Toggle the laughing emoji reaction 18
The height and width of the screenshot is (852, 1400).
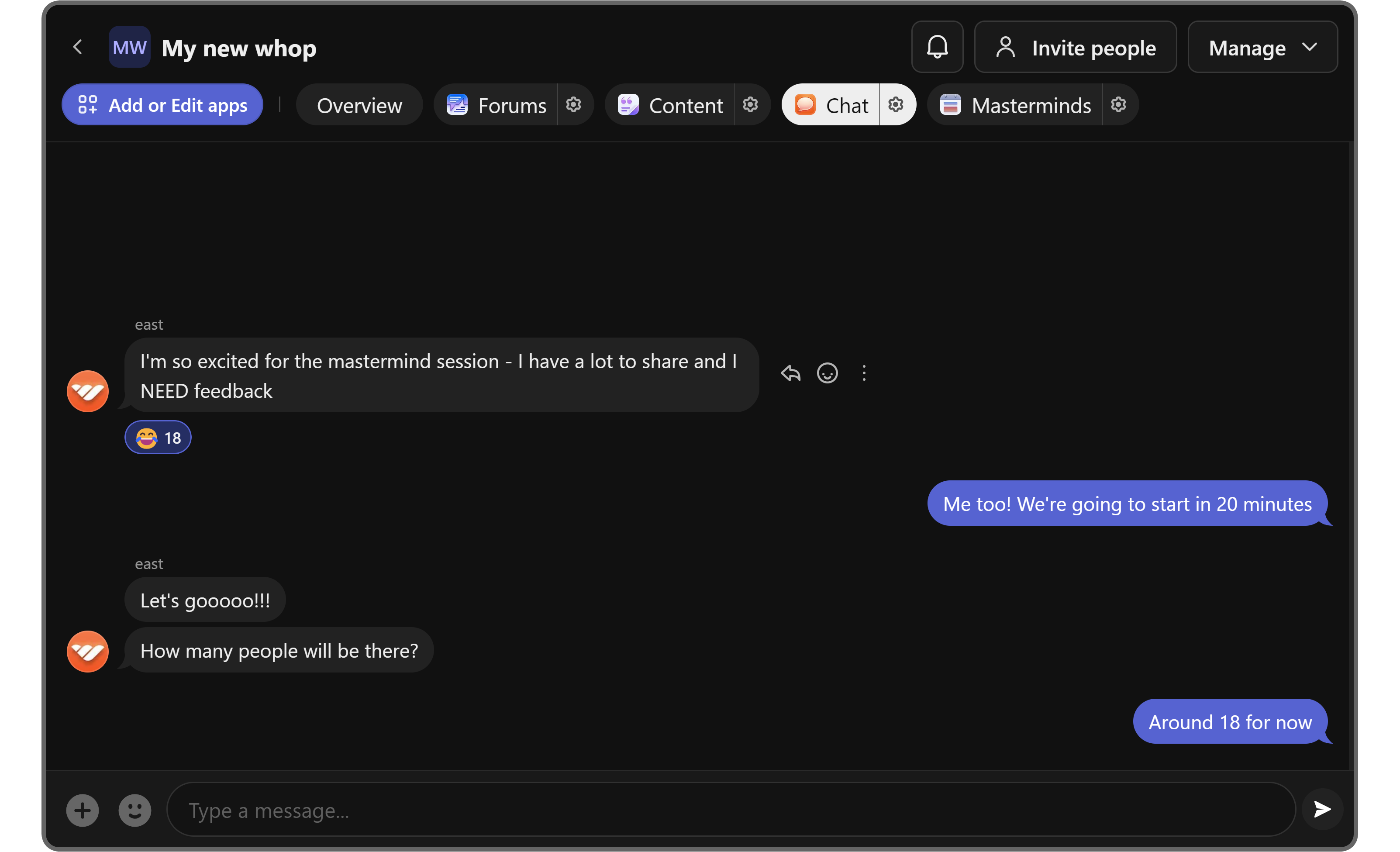click(x=158, y=438)
